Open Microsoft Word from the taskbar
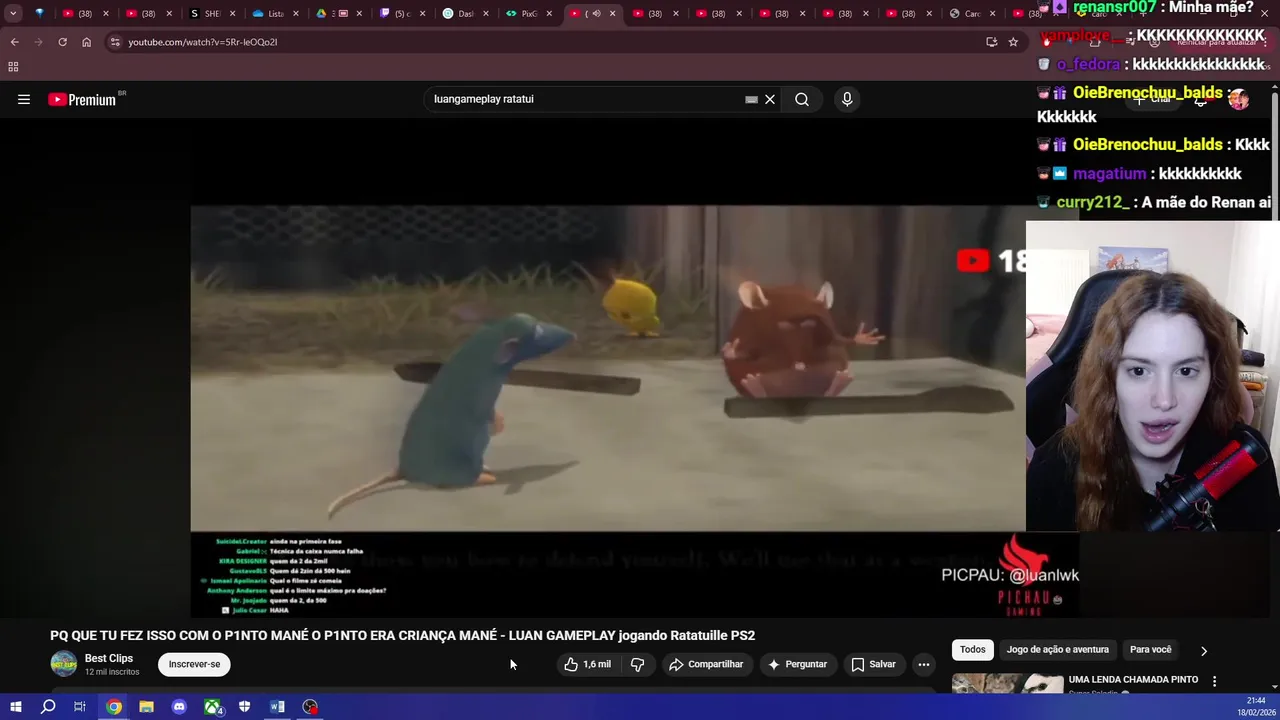This screenshot has width=1280, height=720. pyautogui.click(x=277, y=707)
